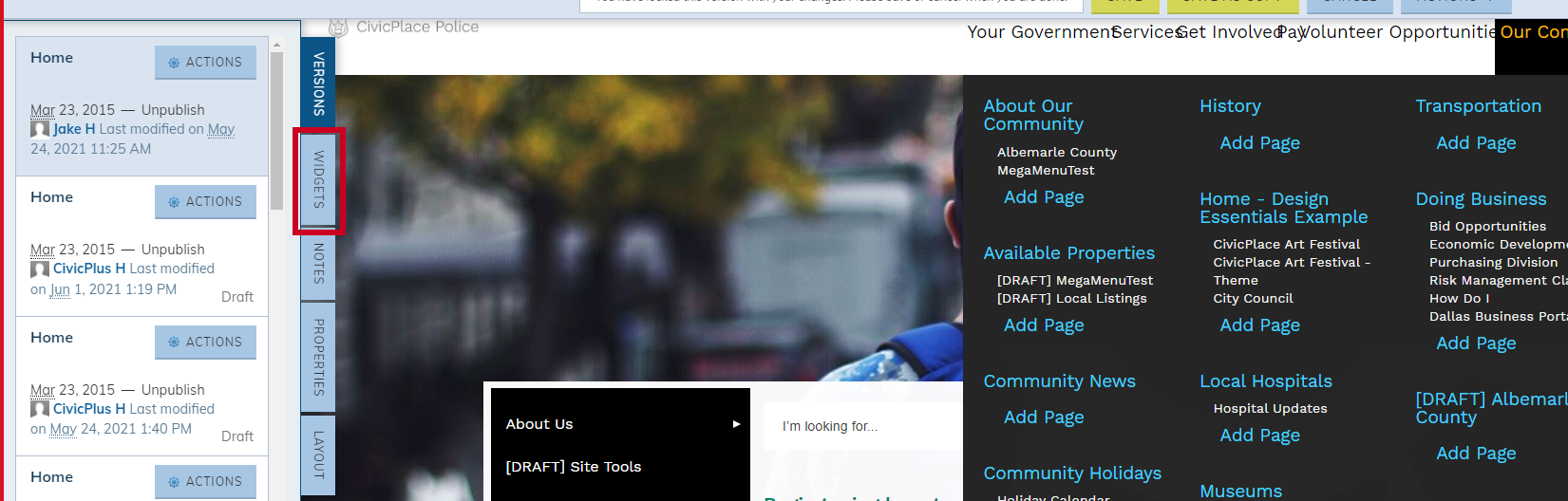Open the Services nav menu
This screenshot has height=501, width=1568.
[1147, 32]
